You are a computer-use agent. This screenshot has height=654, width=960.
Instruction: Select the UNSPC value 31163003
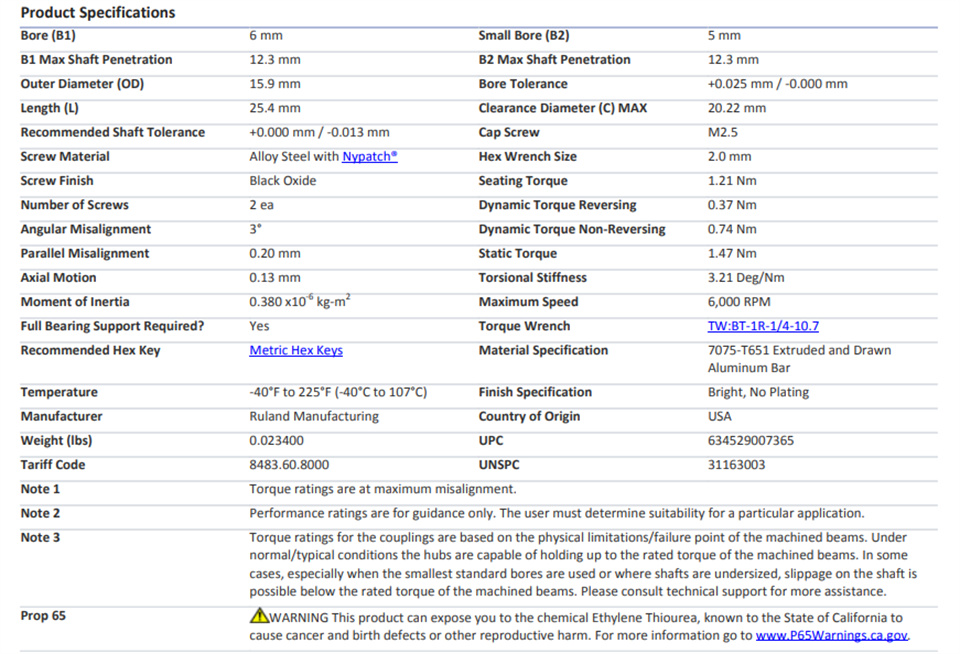(737, 465)
